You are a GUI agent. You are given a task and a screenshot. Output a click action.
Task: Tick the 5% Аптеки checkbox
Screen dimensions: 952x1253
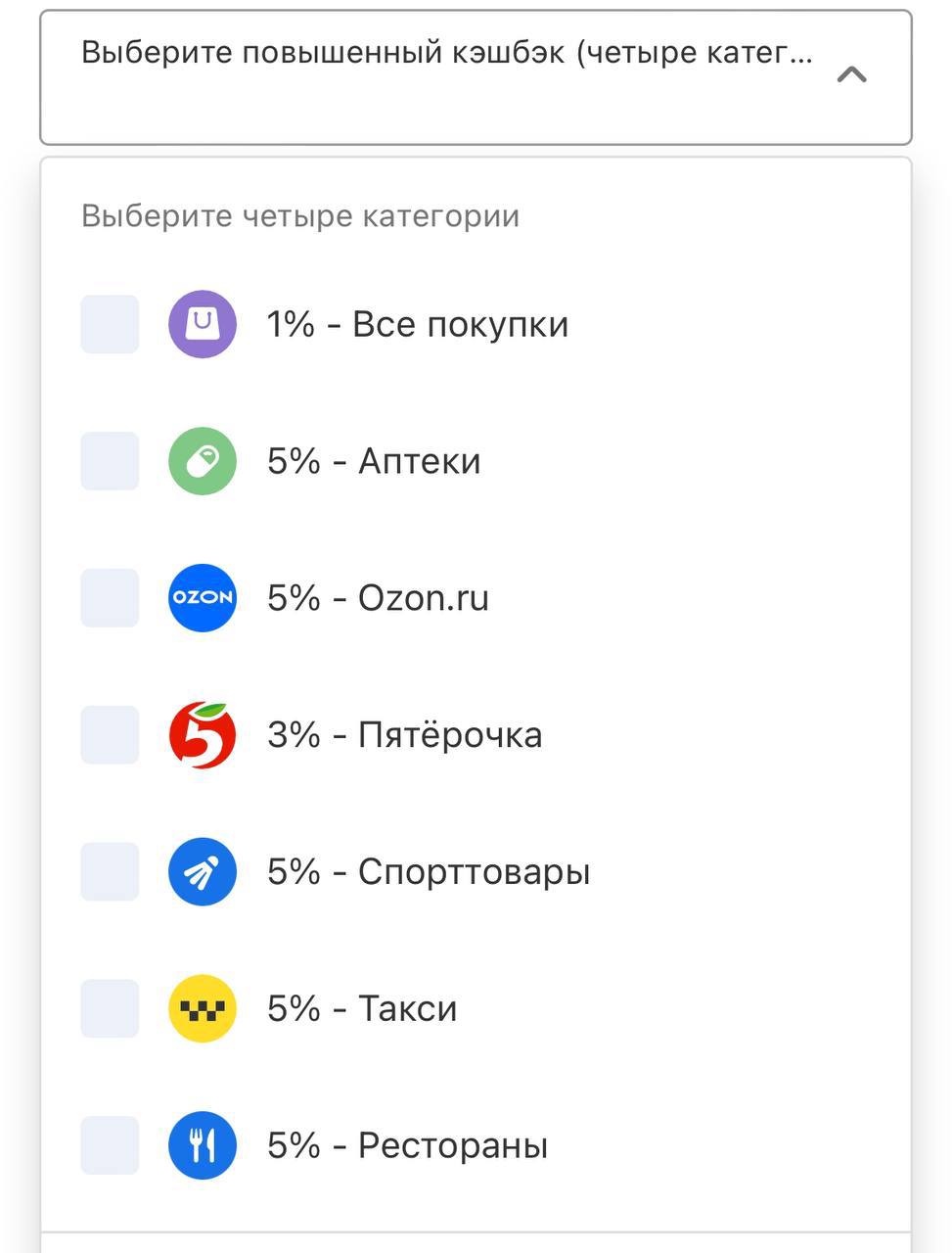pyautogui.click(x=110, y=461)
